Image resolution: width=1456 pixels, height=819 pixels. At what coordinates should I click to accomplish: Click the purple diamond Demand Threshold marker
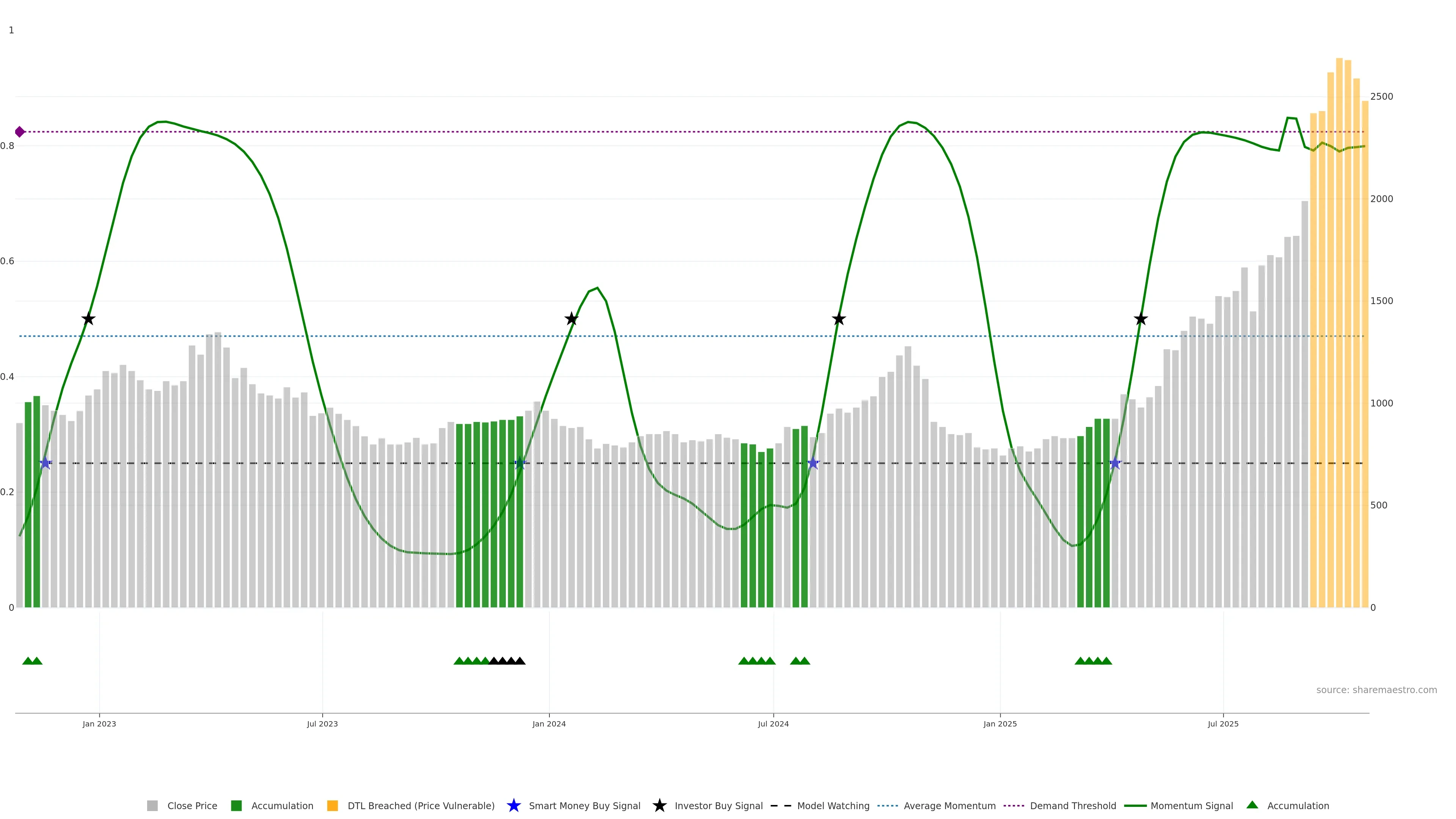click(20, 132)
